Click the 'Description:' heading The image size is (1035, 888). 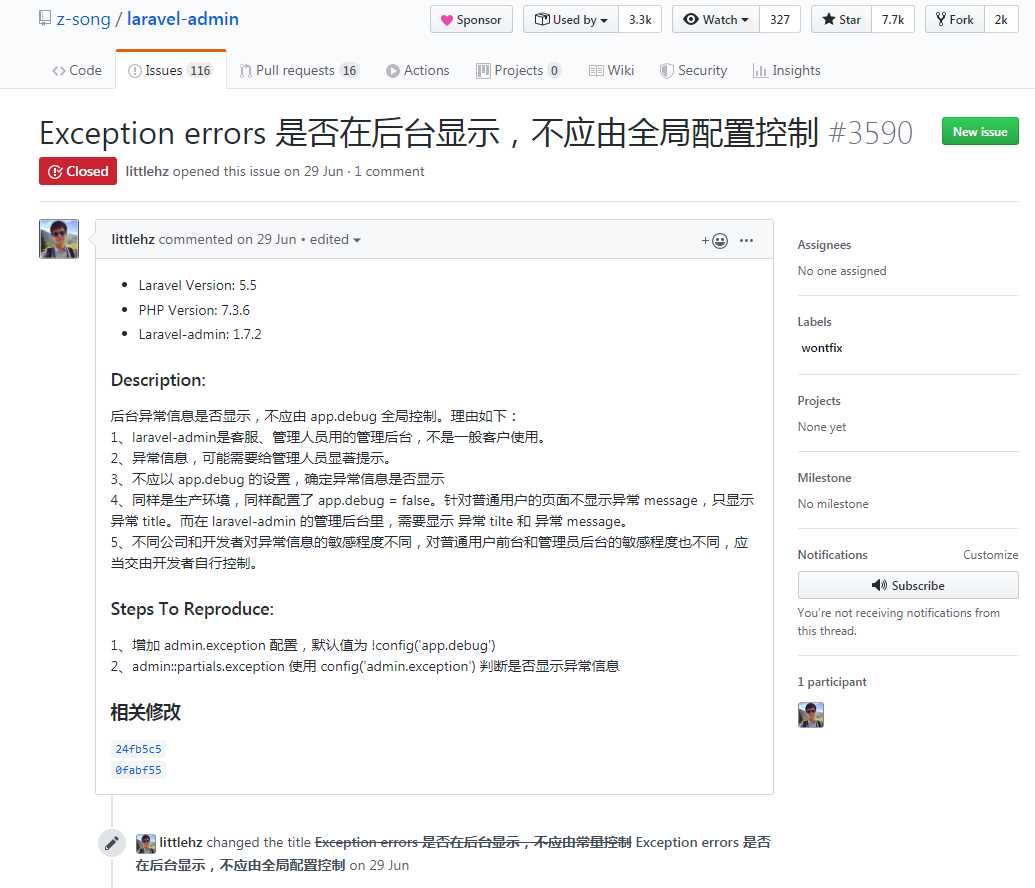tap(158, 380)
